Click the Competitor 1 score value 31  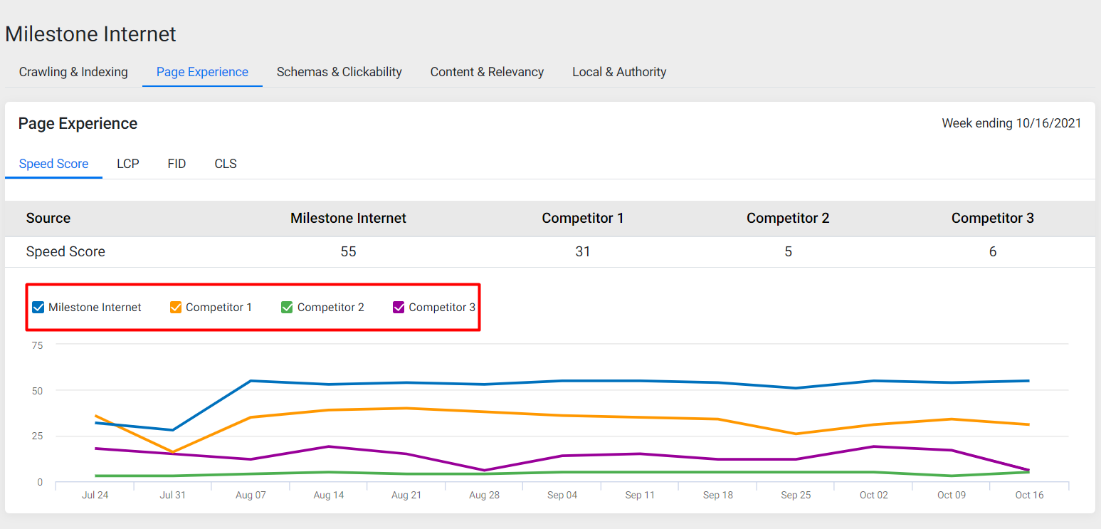(583, 252)
